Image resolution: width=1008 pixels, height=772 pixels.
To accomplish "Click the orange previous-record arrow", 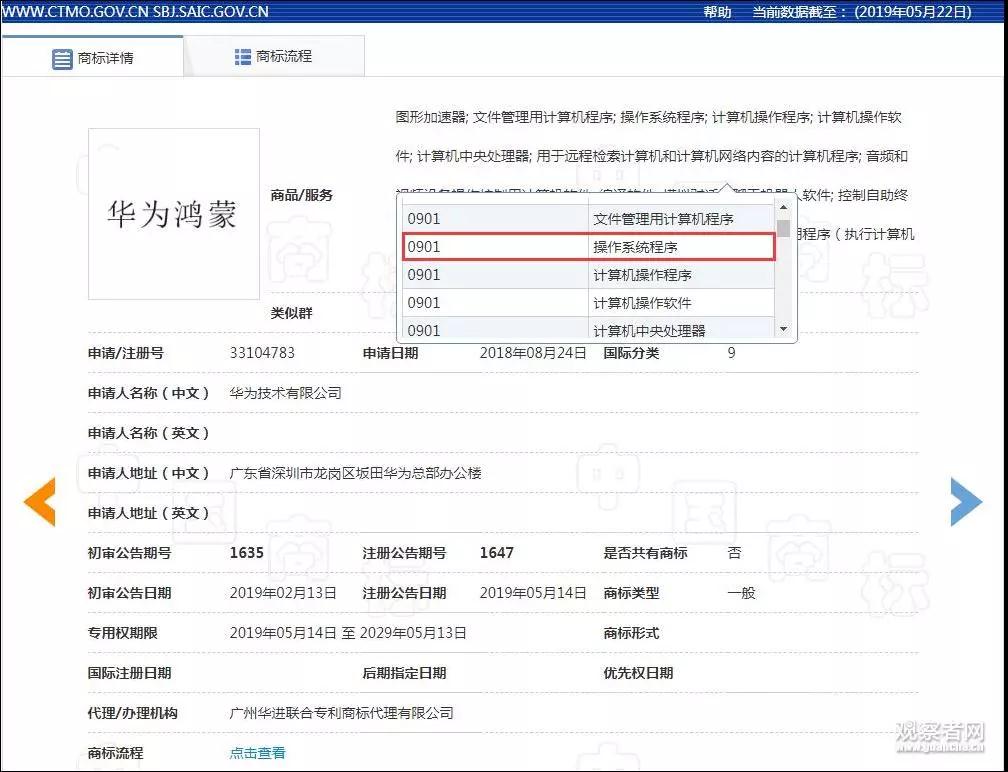I will coord(40,502).
